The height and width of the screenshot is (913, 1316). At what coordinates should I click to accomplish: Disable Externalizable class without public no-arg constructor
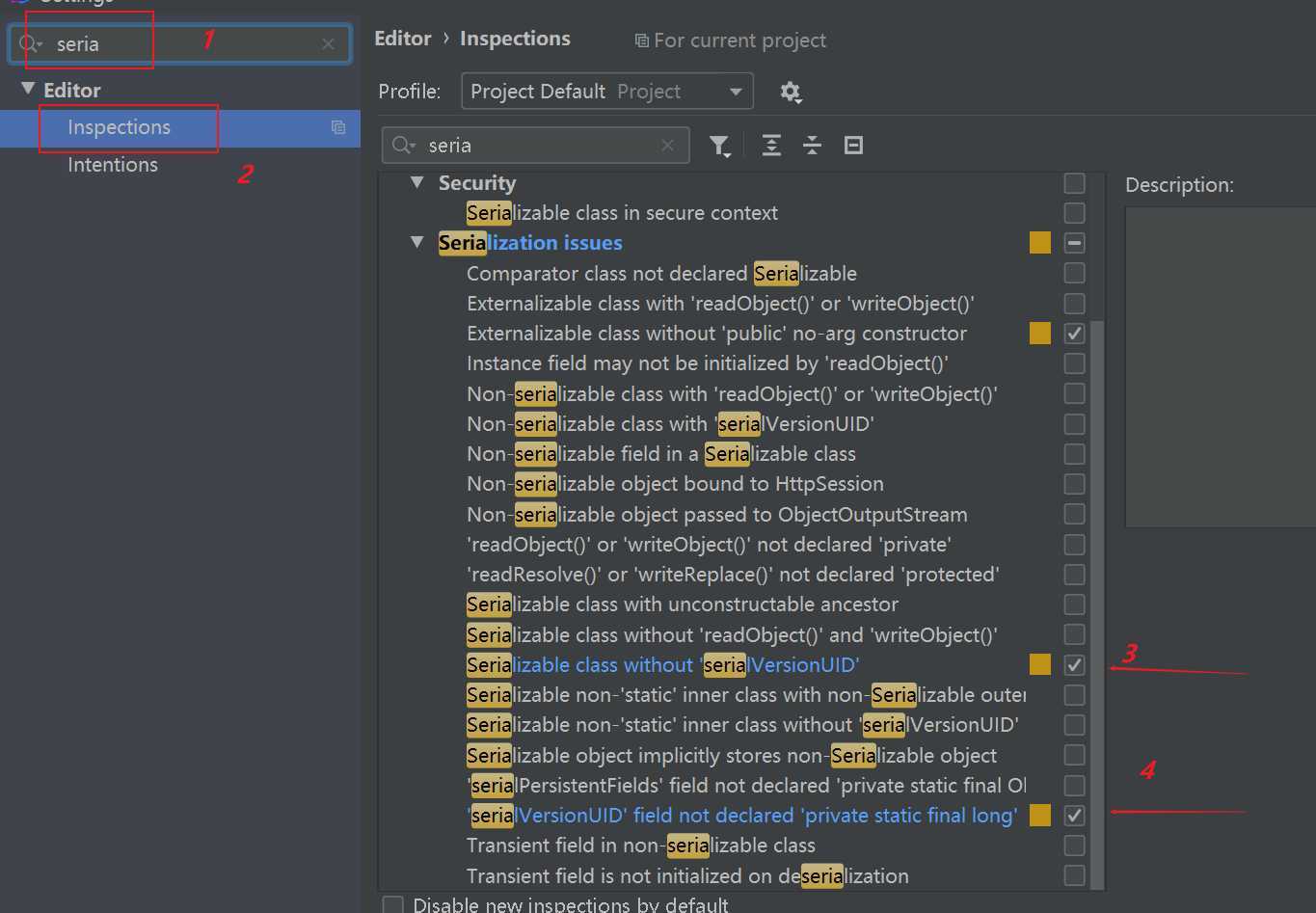(x=1074, y=334)
